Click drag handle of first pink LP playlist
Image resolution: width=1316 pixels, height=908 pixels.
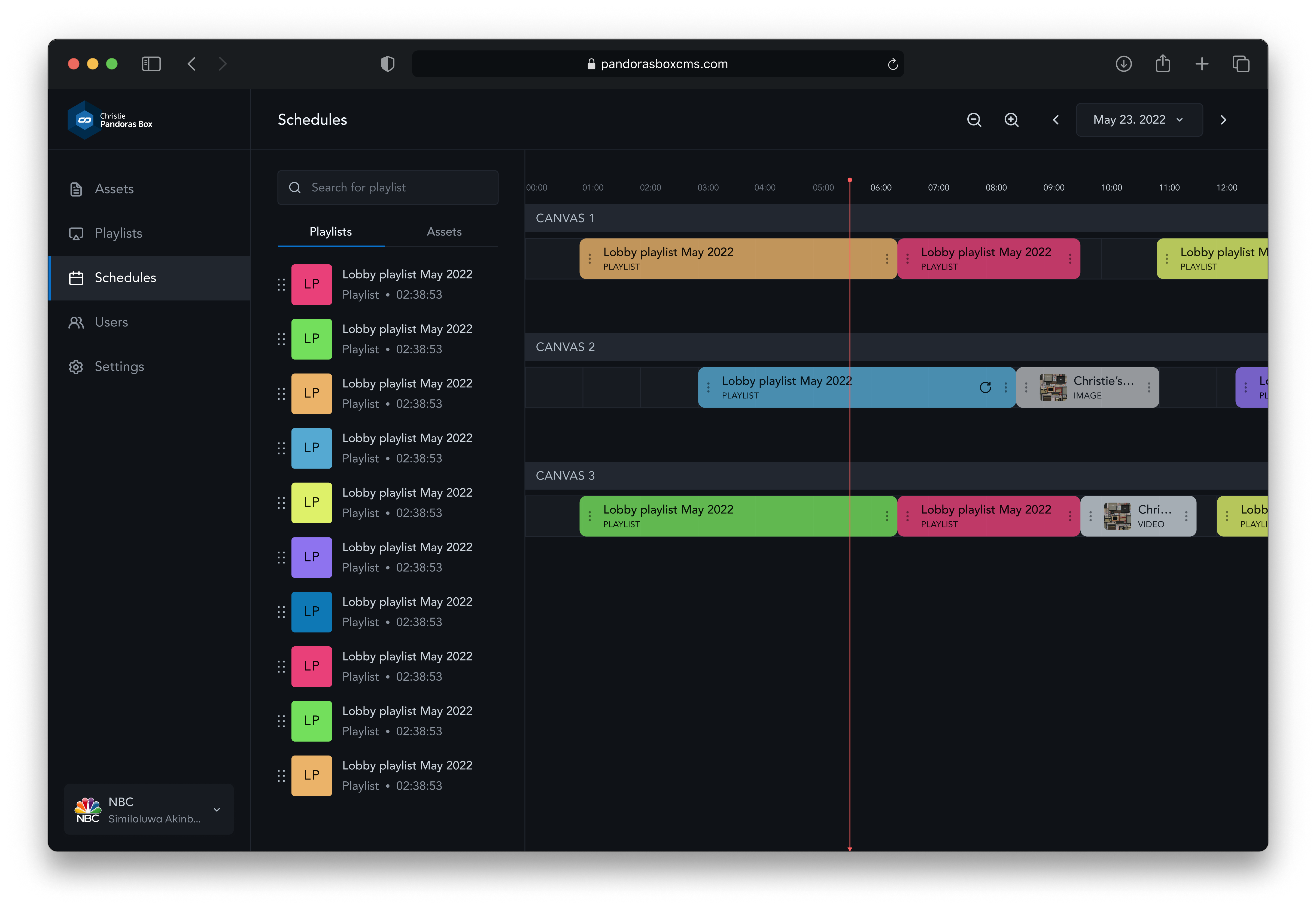[x=281, y=285]
